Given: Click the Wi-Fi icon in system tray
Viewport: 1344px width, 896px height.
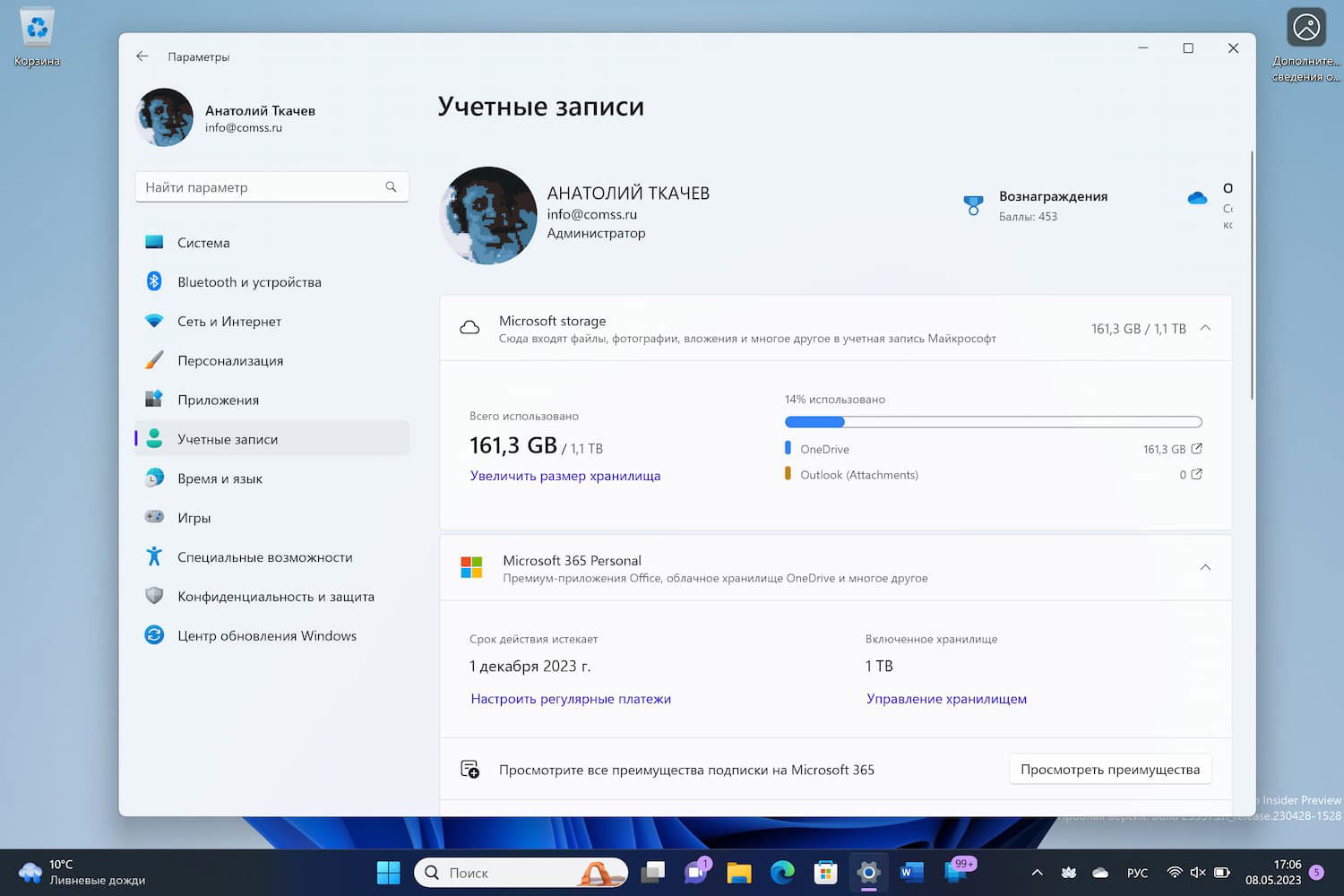Looking at the screenshot, I should pos(1174,873).
